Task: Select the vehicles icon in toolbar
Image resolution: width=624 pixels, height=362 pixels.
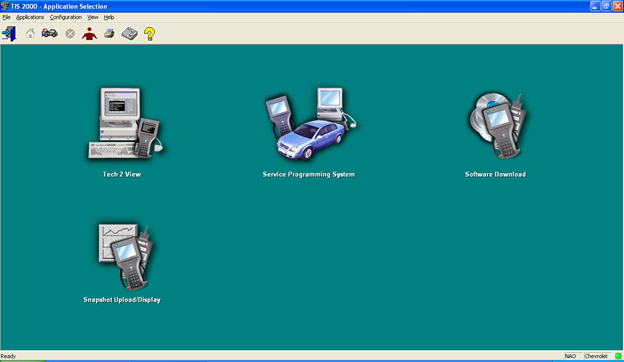Action: 50,33
